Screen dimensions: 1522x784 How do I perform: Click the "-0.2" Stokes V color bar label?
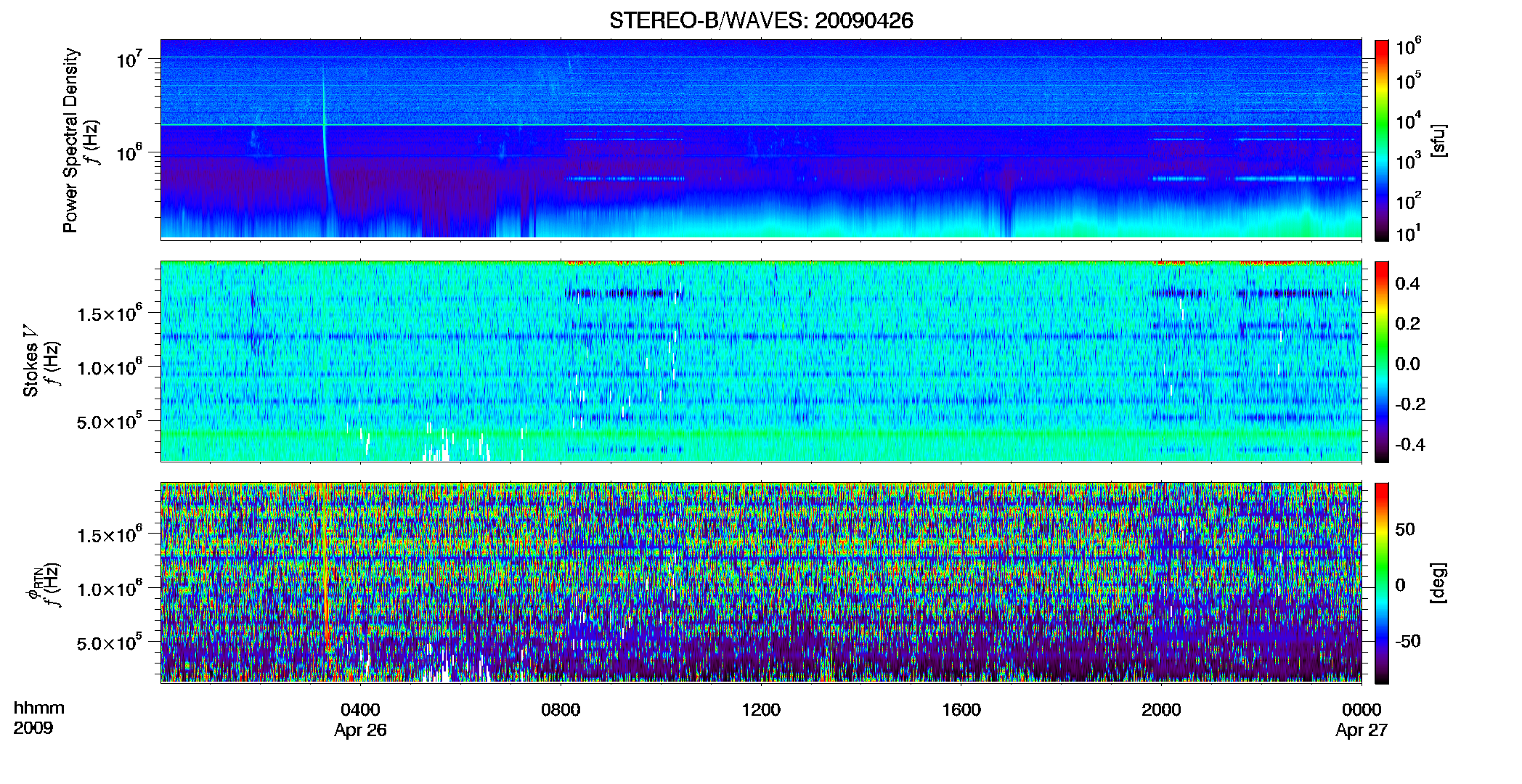[1410, 404]
